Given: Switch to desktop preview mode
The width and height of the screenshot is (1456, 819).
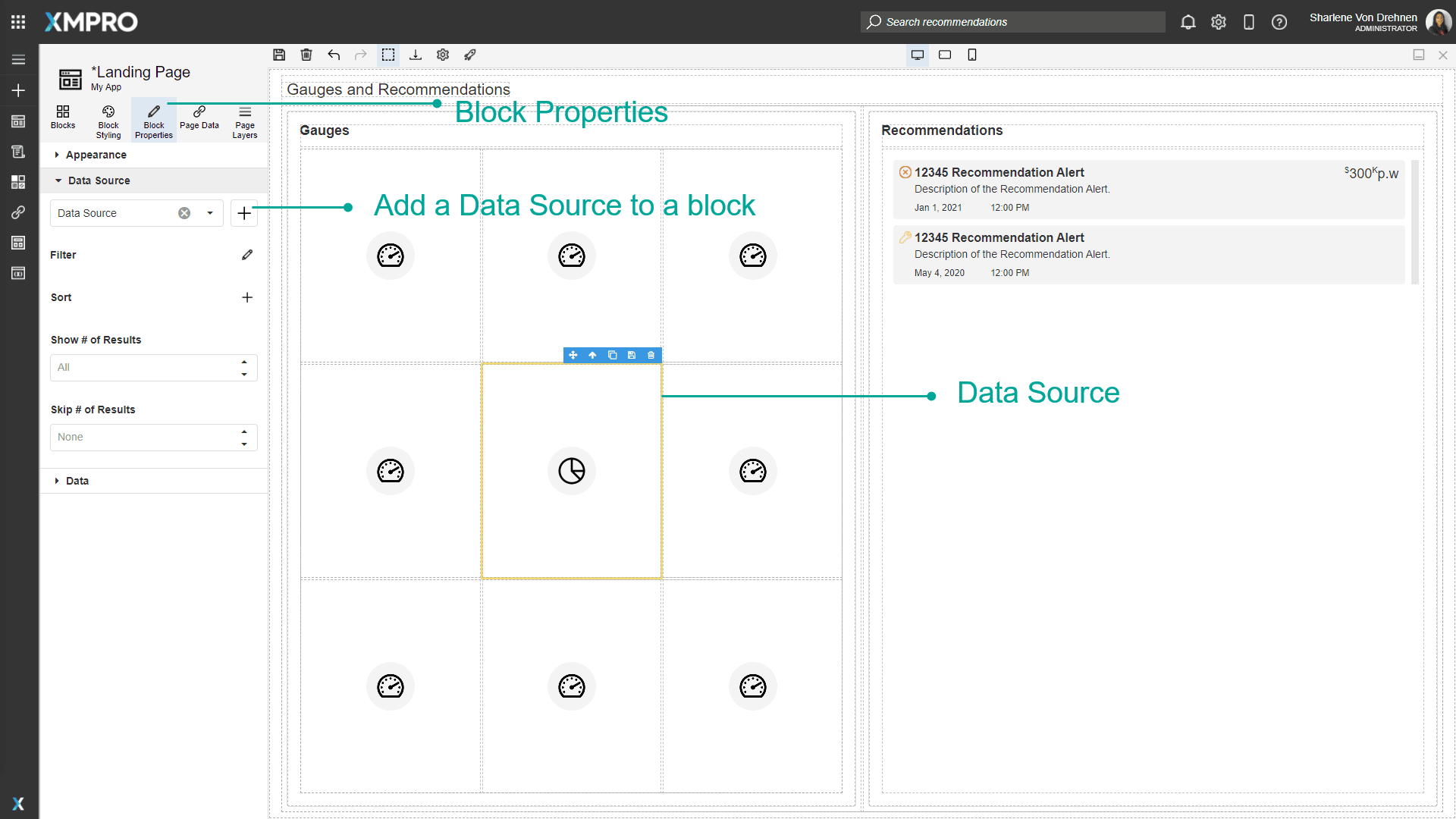Looking at the screenshot, I should 918,55.
